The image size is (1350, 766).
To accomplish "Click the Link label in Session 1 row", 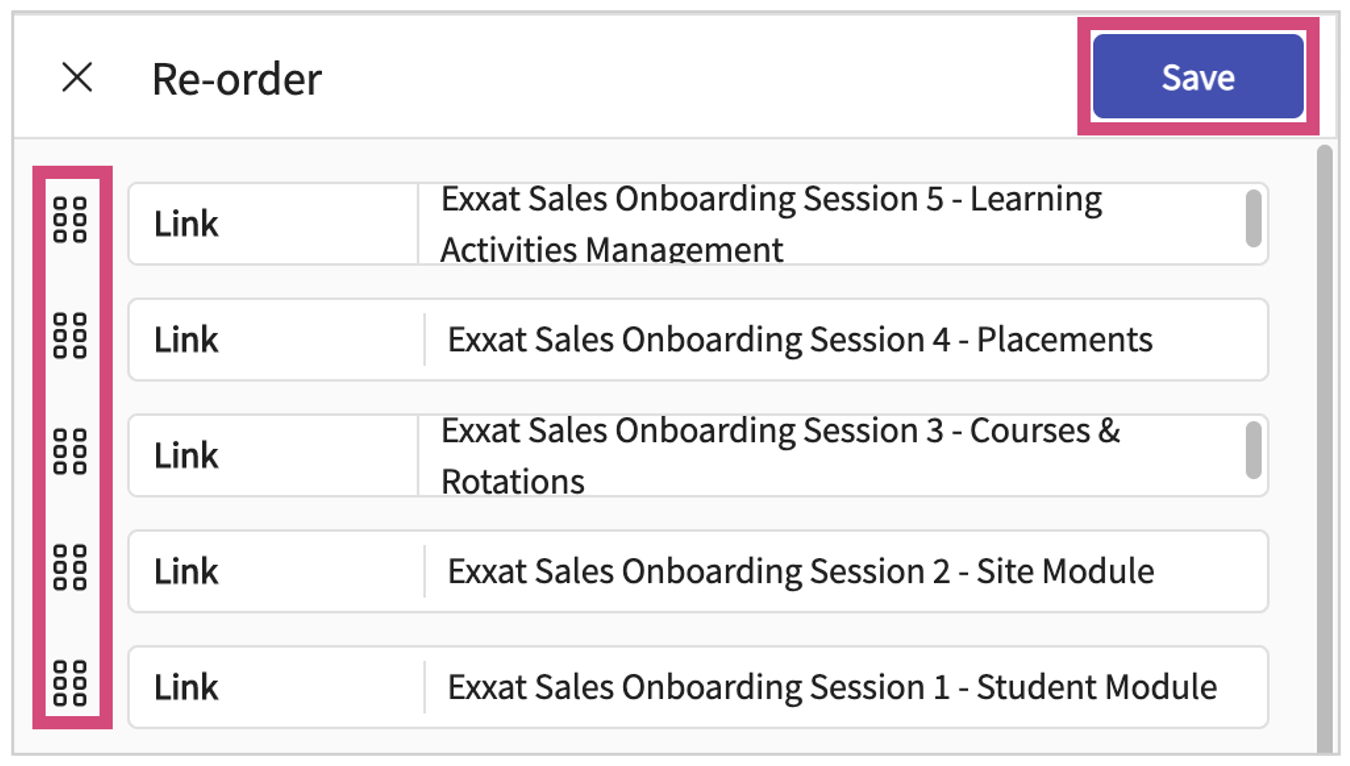I will (186, 688).
